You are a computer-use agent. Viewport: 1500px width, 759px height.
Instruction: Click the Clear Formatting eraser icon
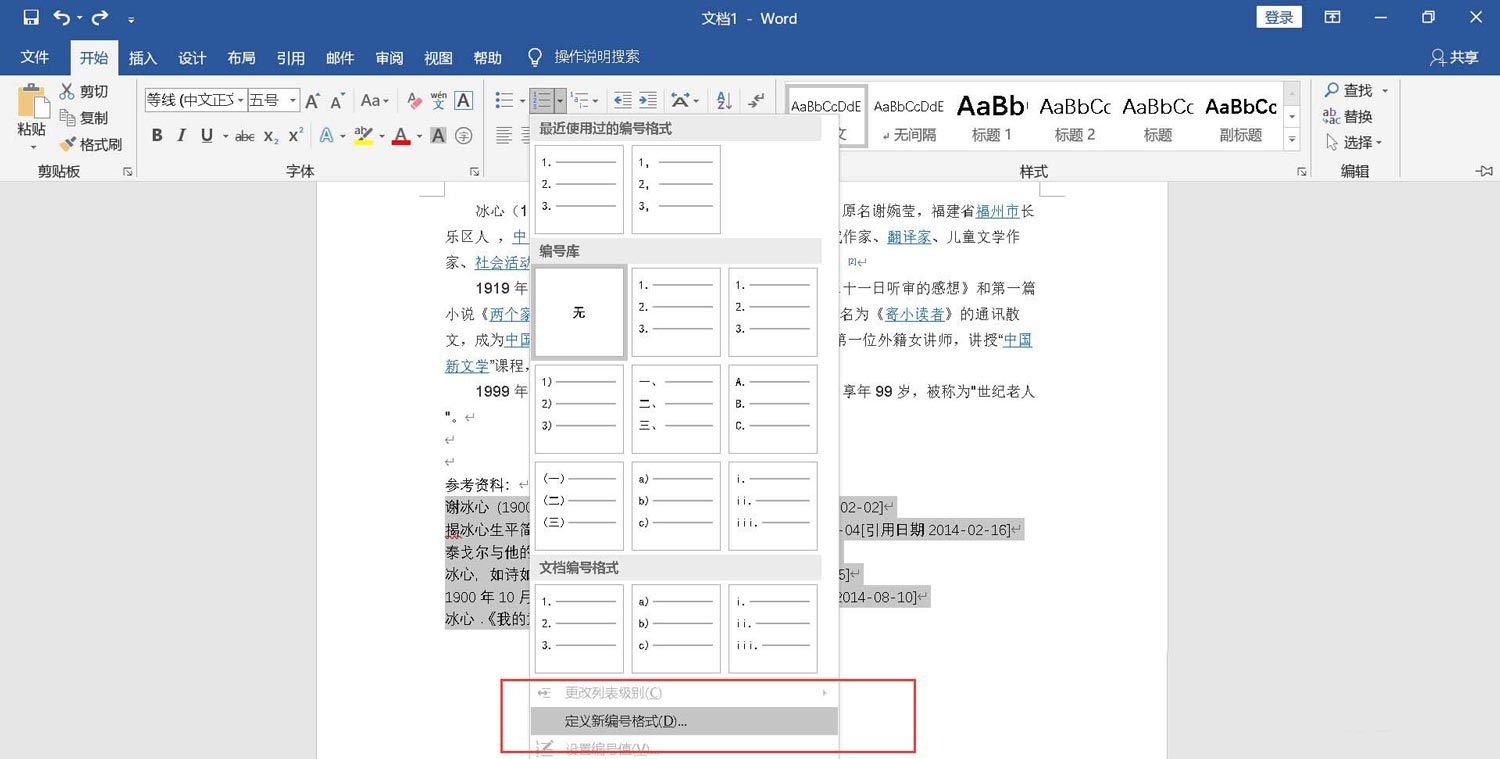tap(414, 101)
